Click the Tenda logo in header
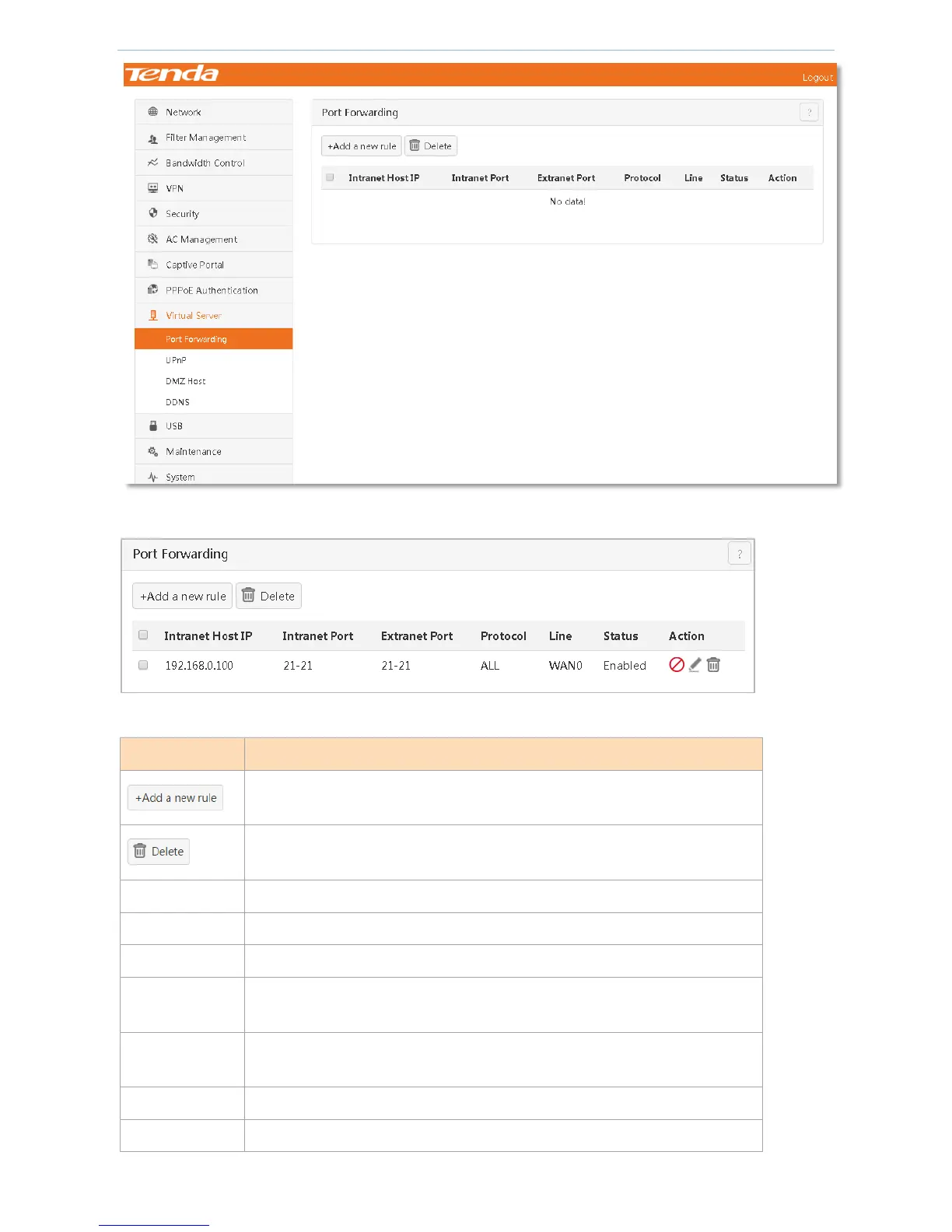The image size is (952, 1232). [x=172, y=74]
